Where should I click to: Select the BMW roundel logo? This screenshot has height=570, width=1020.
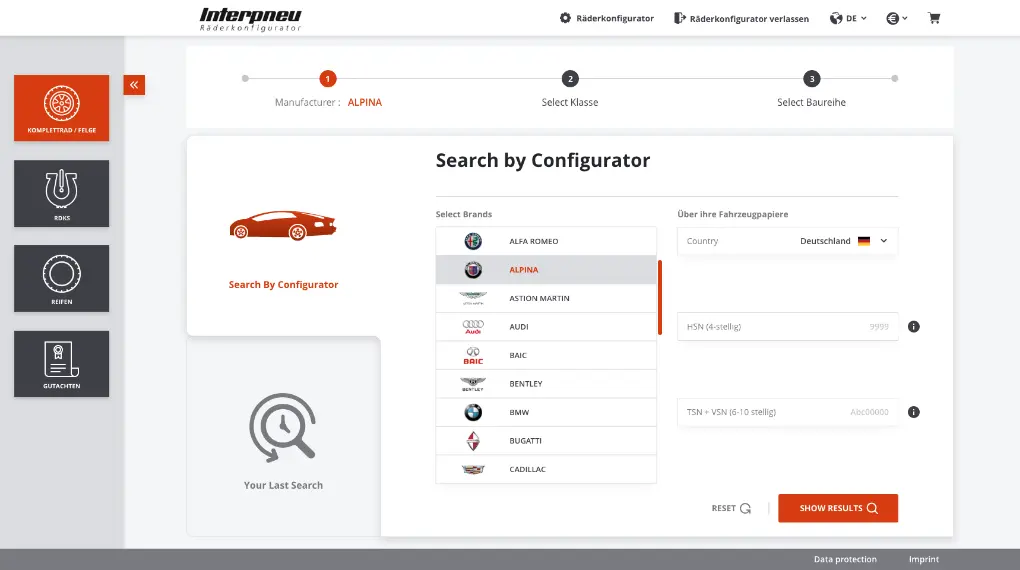pos(473,412)
